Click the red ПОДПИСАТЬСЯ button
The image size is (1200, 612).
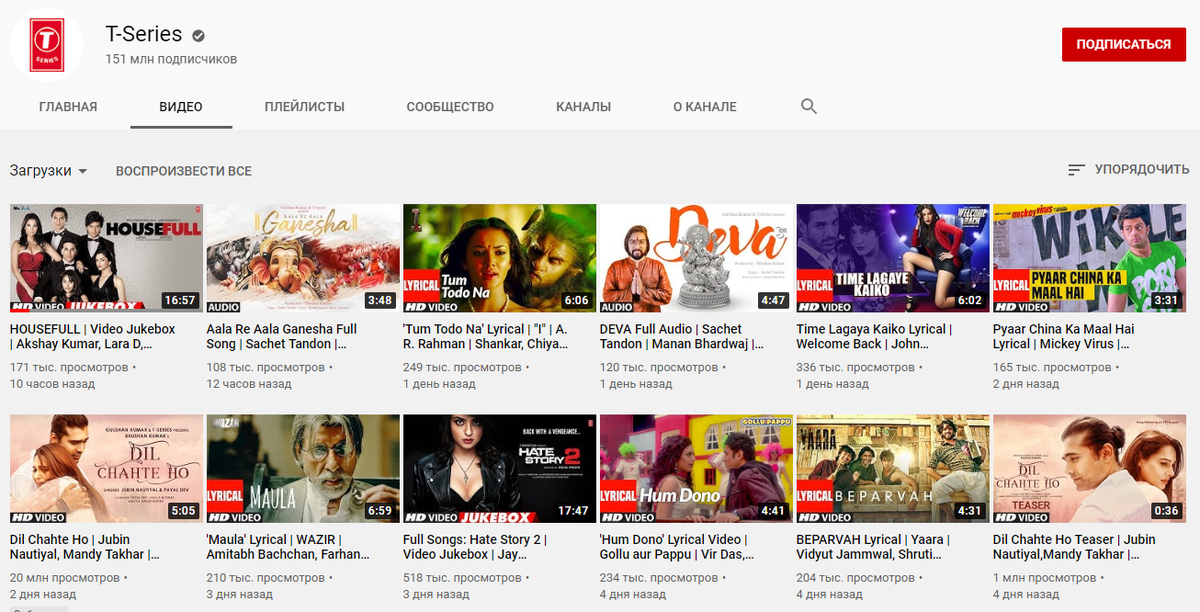tap(1124, 44)
